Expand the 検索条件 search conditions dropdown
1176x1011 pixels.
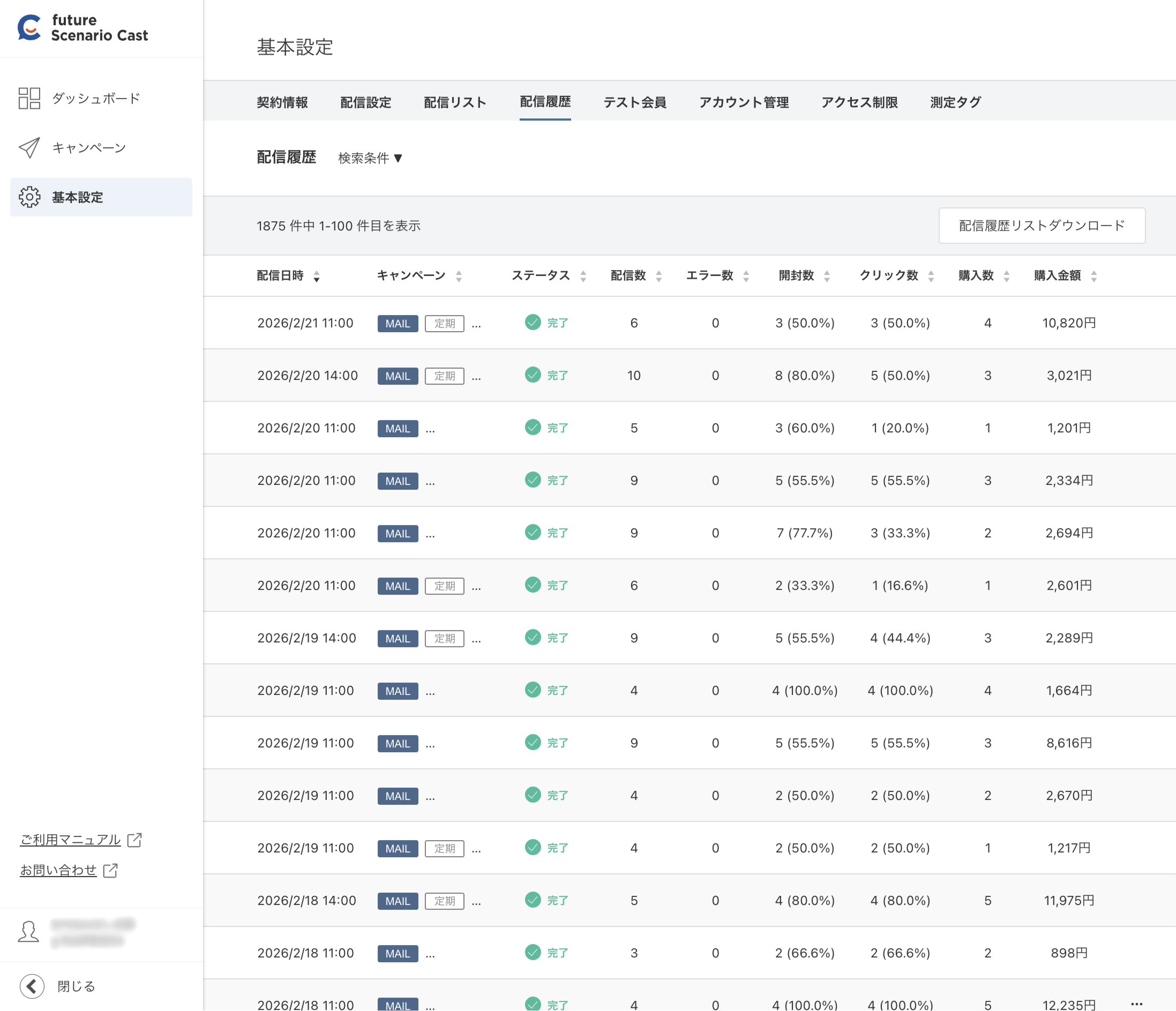coord(370,158)
